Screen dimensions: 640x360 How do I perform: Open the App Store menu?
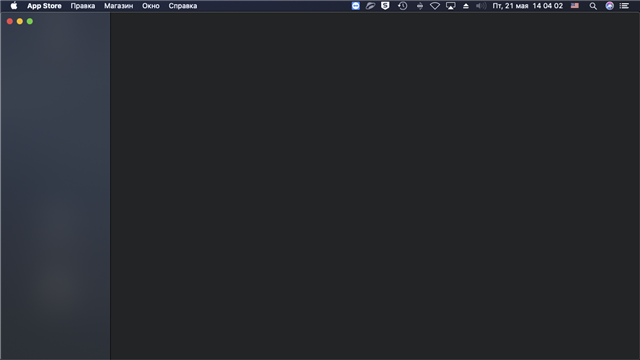click(x=44, y=6)
